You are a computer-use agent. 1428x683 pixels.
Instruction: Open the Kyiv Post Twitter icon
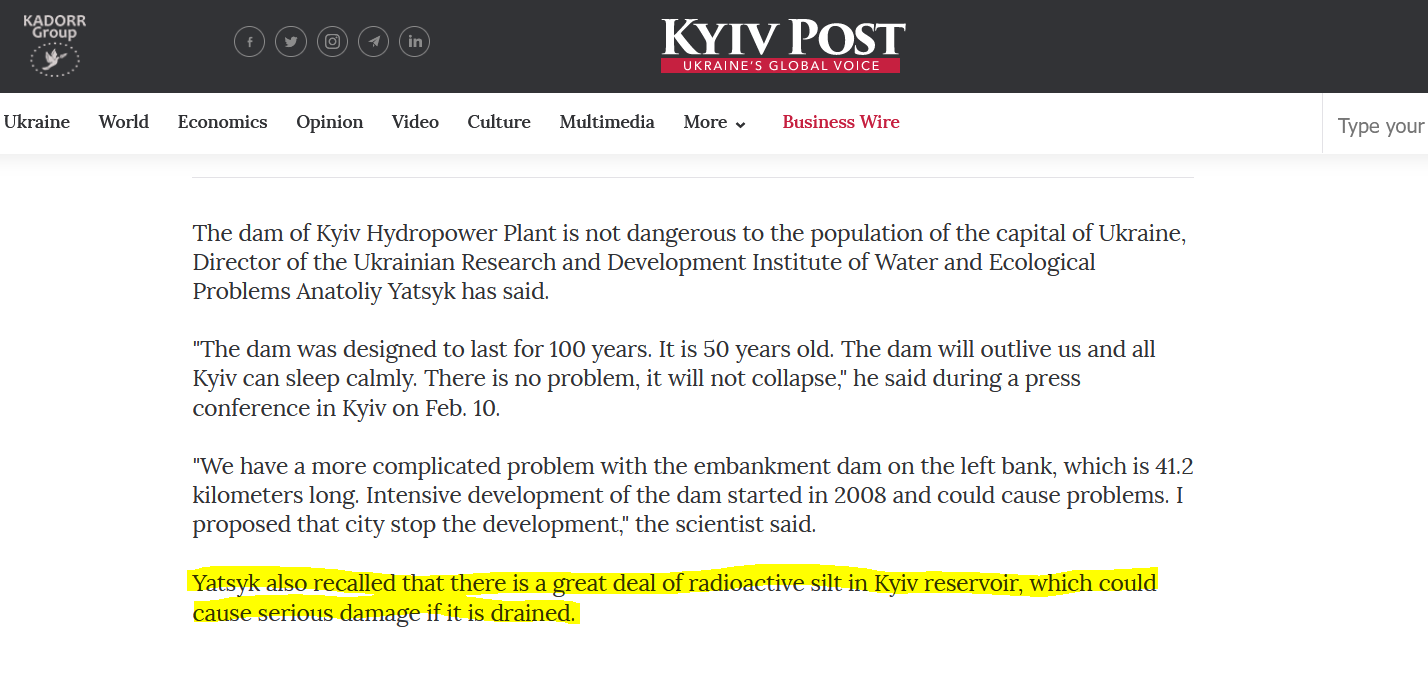[x=291, y=42]
